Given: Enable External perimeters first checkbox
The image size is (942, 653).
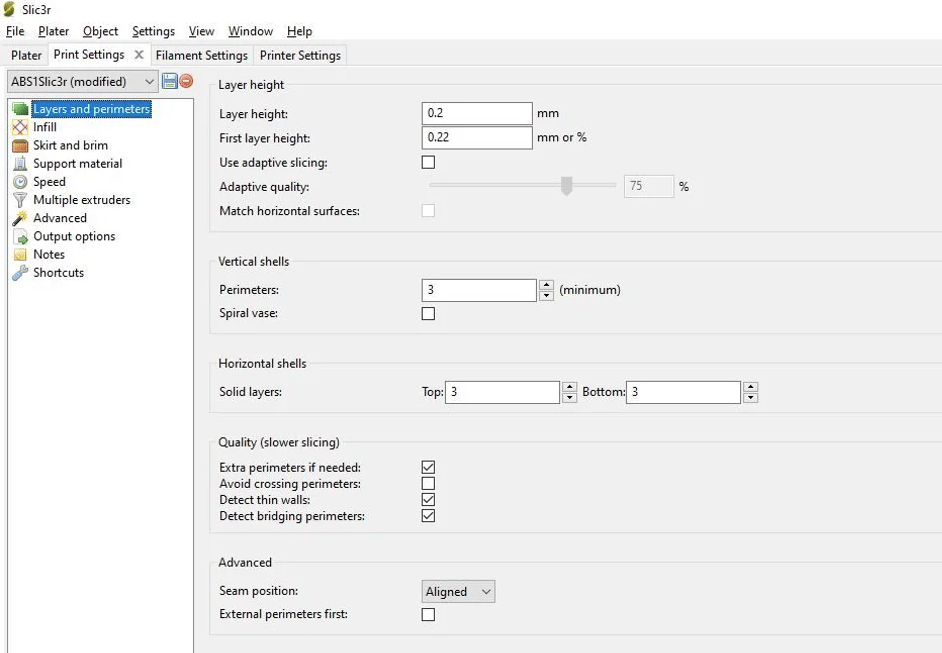Looking at the screenshot, I should [428, 615].
